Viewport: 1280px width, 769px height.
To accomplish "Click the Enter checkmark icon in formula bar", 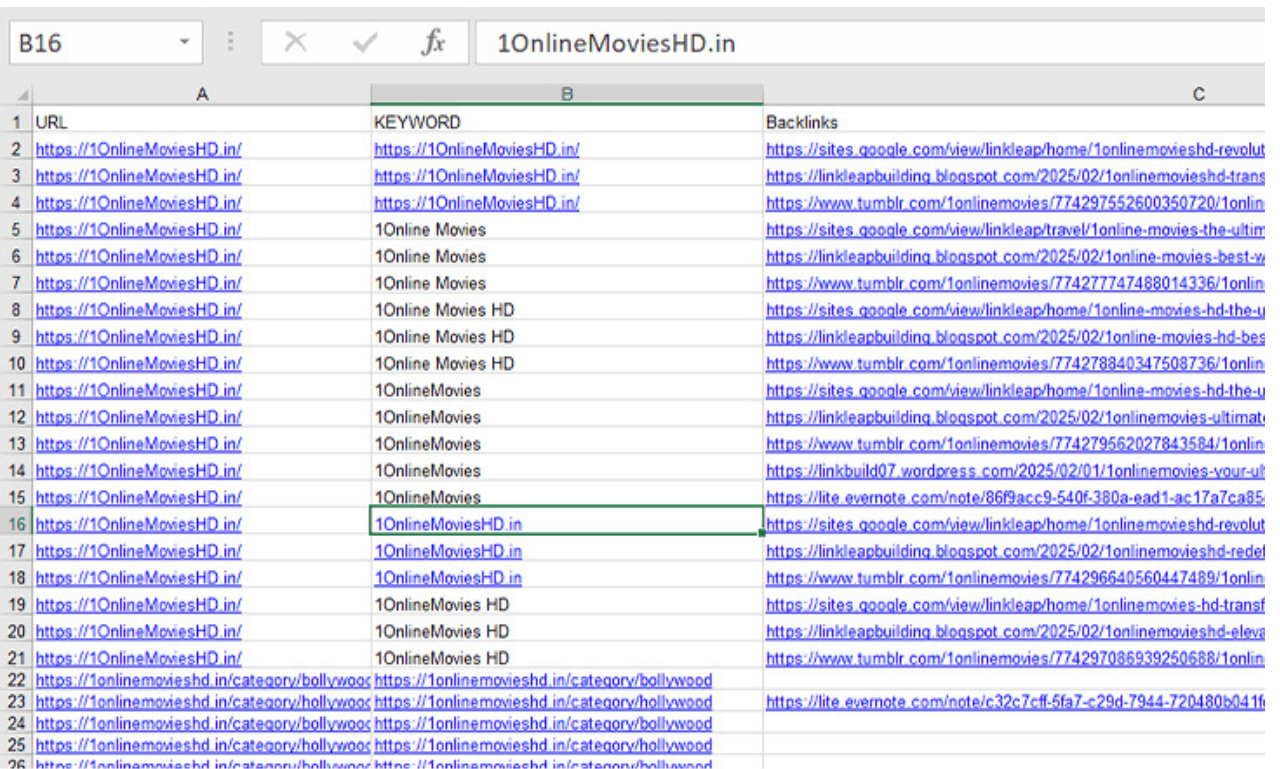I will coord(365,44).
